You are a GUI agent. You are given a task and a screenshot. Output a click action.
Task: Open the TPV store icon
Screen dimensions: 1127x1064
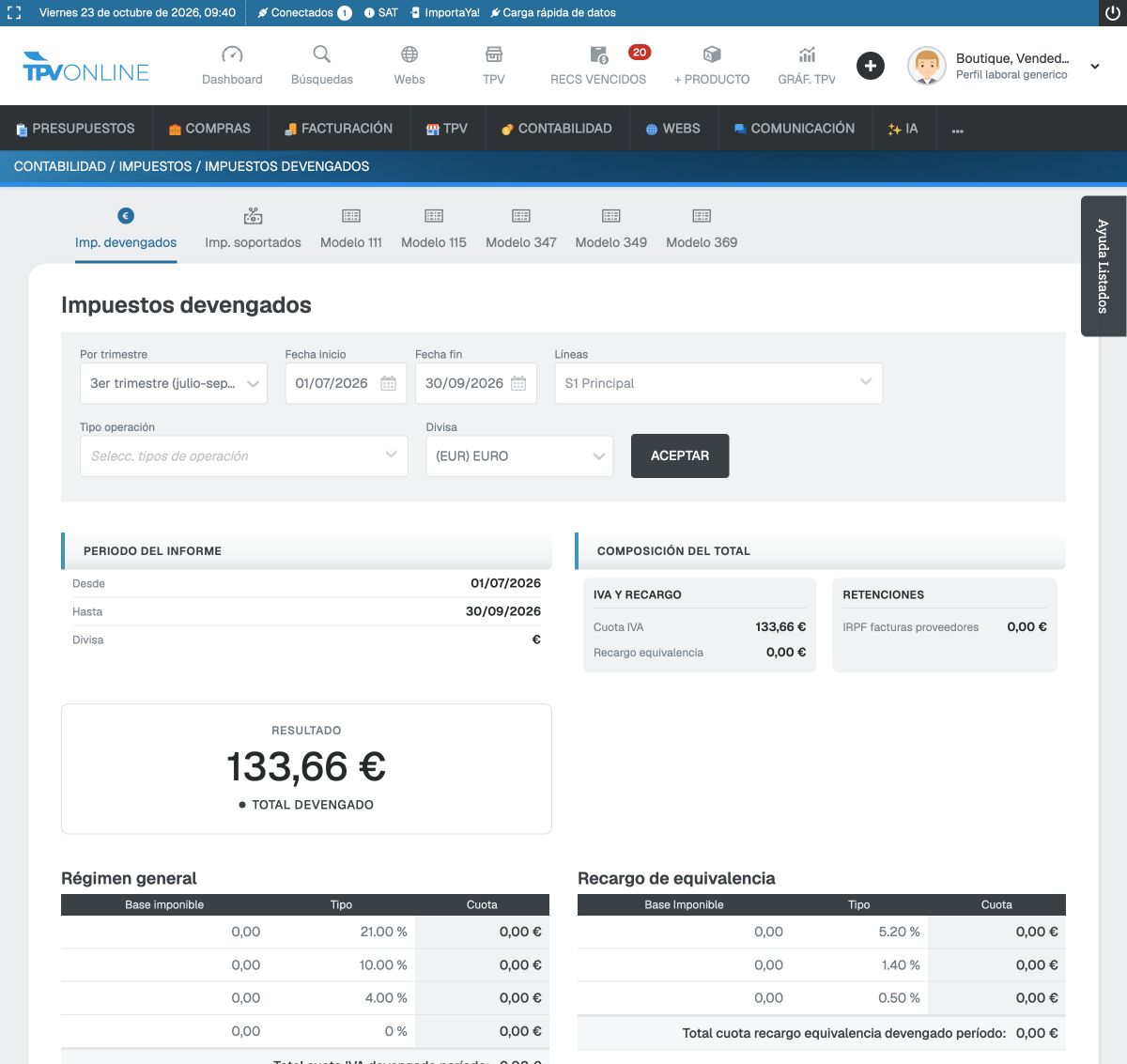[x=494, y=54]
